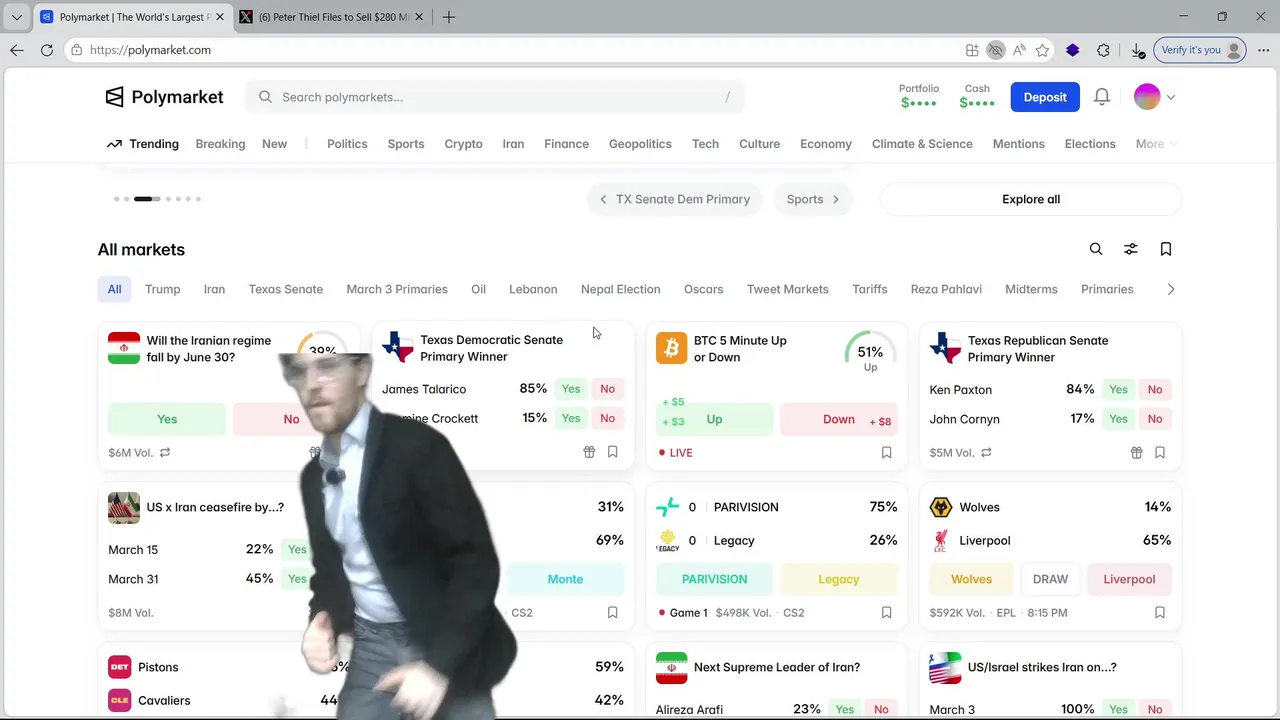Open saved markets bookmark icon beside filters
Image resolution: width=1280 pixels, height=720 pixels.
[1166, 249]
